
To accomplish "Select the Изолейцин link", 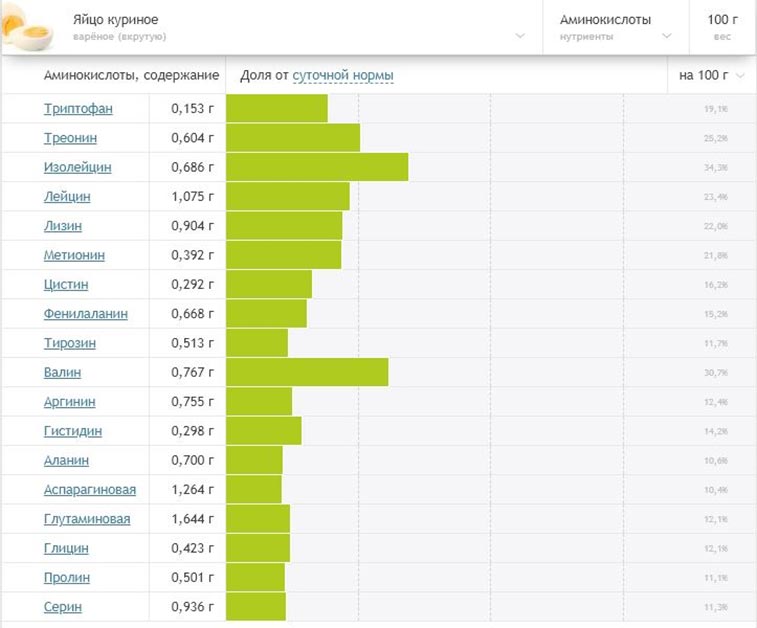I will coord(78,167).
